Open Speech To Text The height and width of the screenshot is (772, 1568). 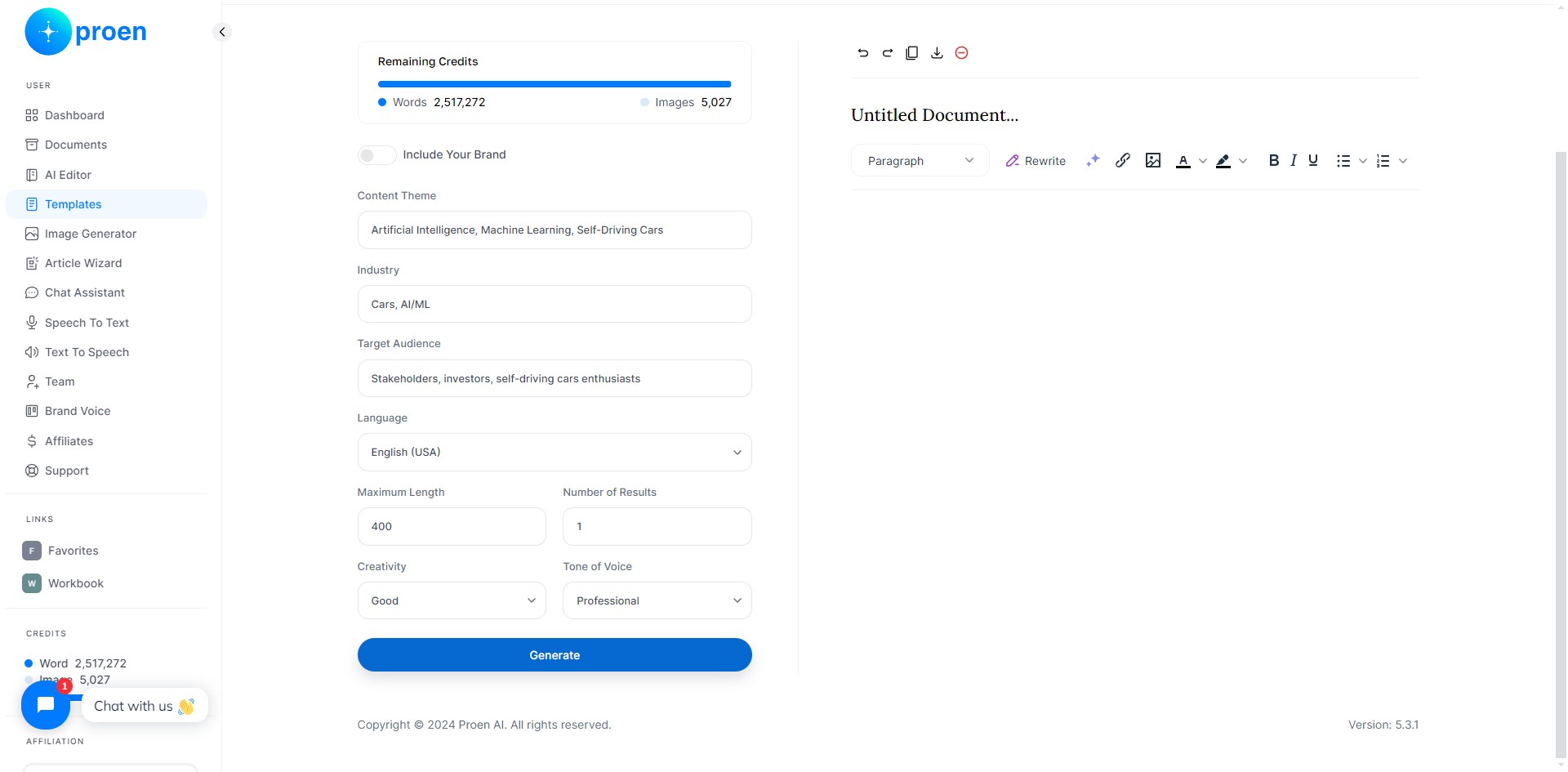[x=106, y=323]
